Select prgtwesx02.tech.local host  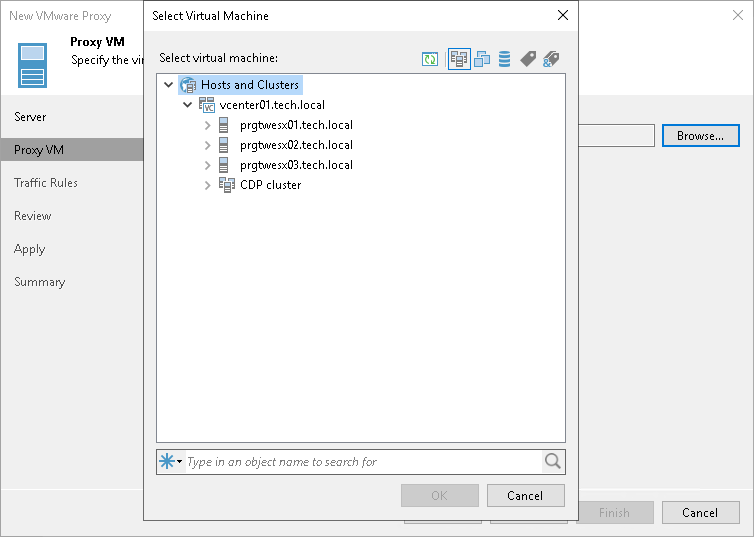(296, 145)
